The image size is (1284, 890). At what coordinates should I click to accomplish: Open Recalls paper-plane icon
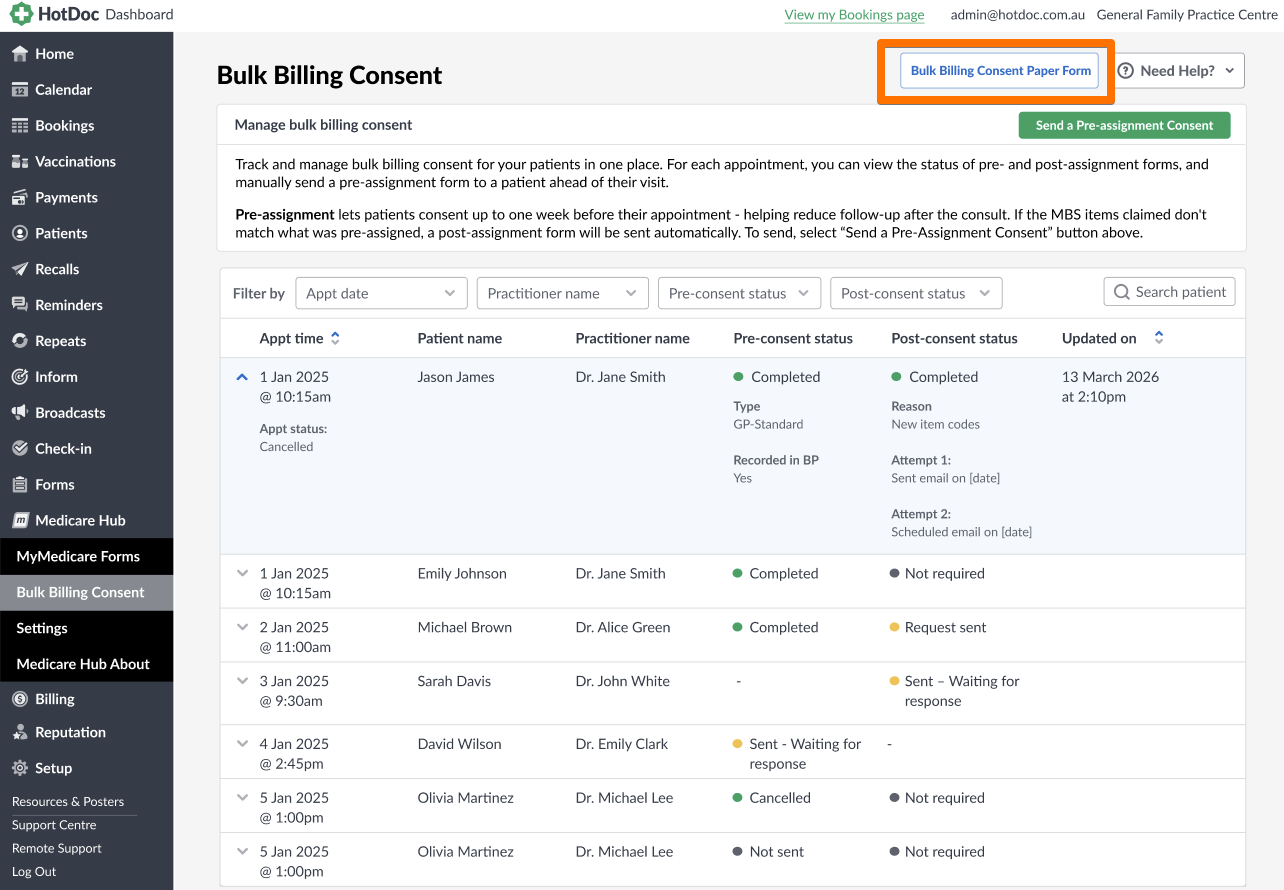(19, 270)
